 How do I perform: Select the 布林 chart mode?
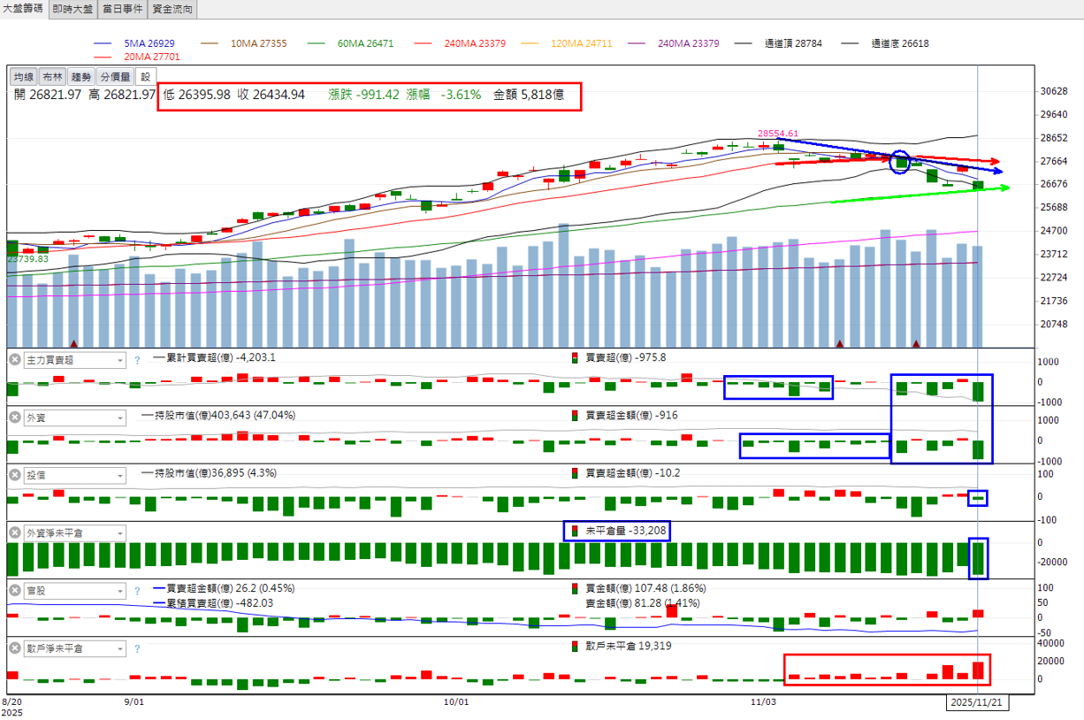[x=53, y=77]
